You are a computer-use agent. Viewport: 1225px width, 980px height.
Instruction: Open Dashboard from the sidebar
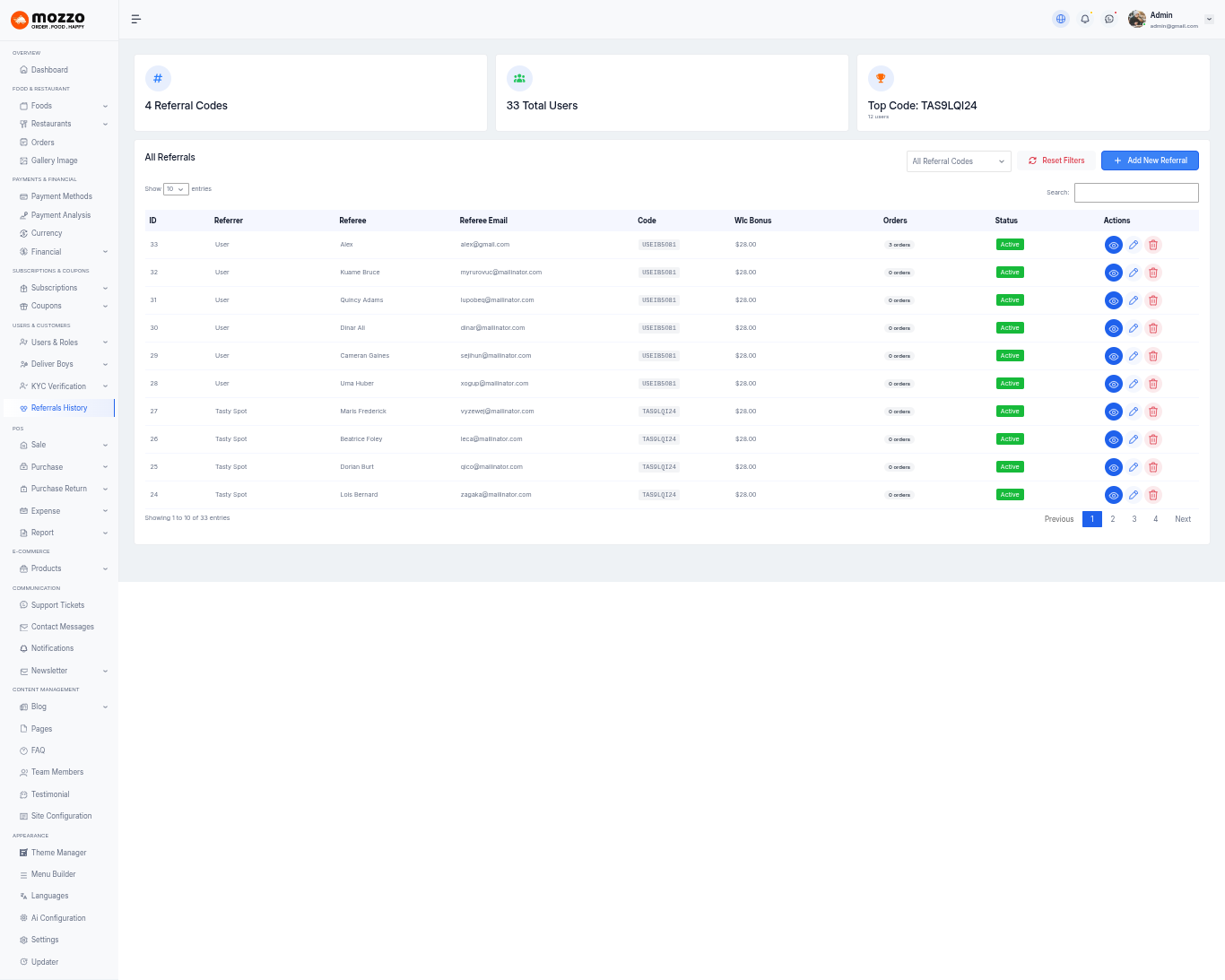tap(49, 70)
